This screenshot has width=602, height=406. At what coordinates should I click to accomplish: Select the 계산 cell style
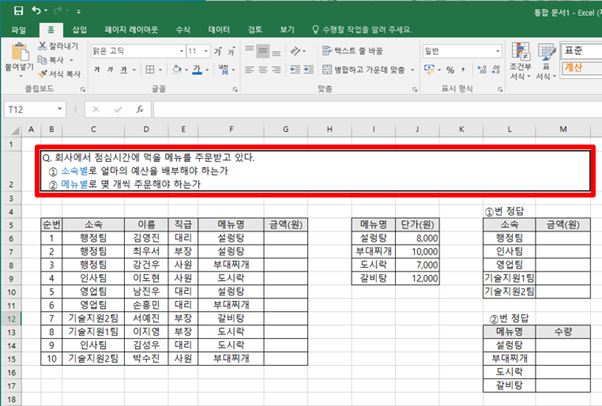click(x=581, y=68)
